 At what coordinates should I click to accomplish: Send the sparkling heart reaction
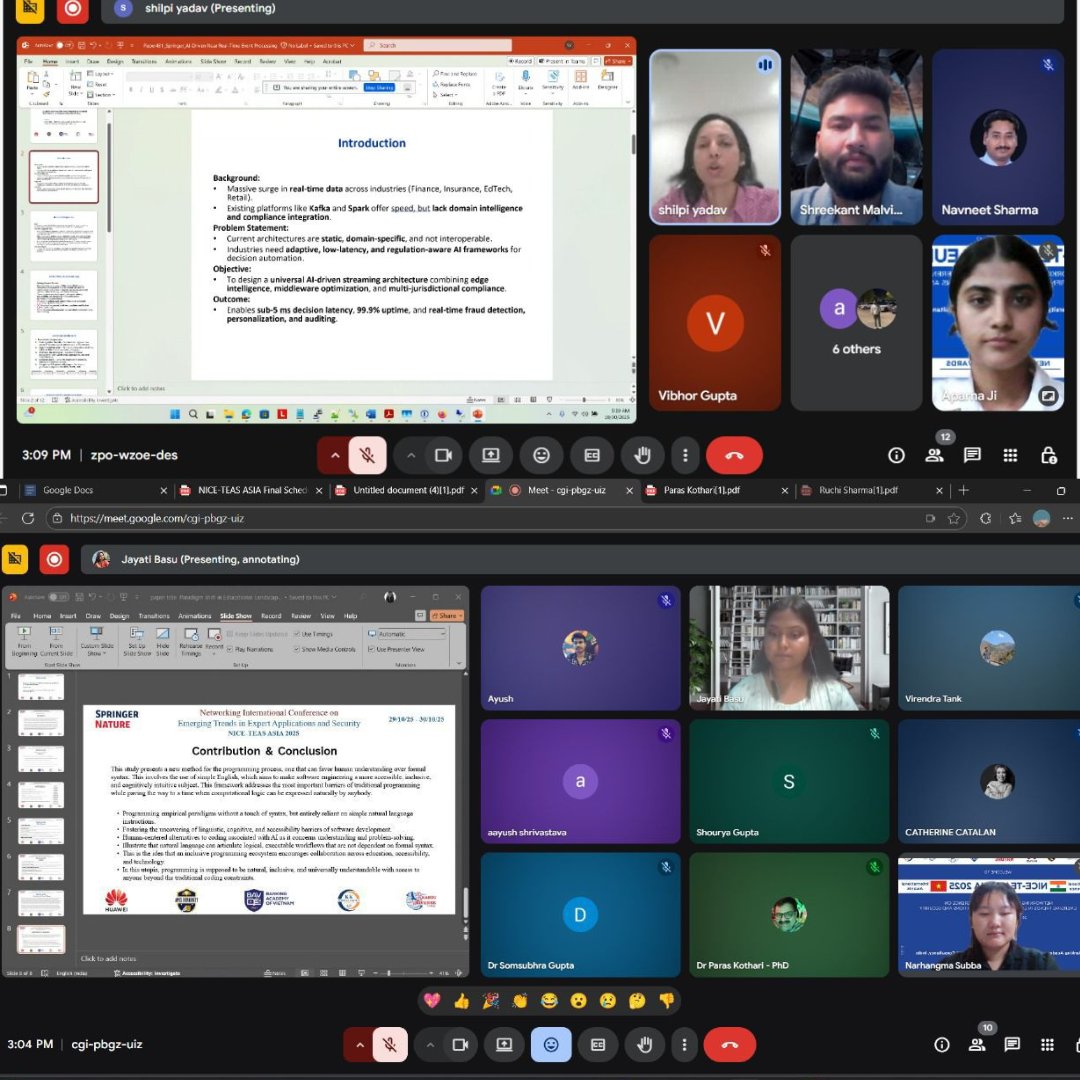[x=432, y=1001]
